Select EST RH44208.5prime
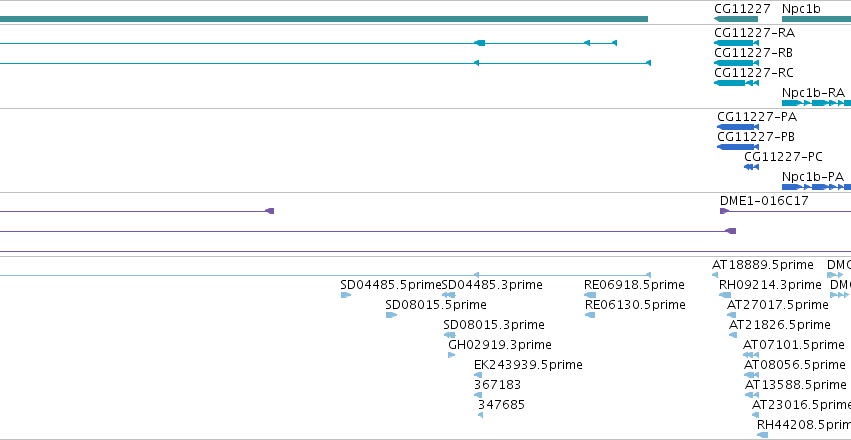The image size is (851, 440). 804,424
